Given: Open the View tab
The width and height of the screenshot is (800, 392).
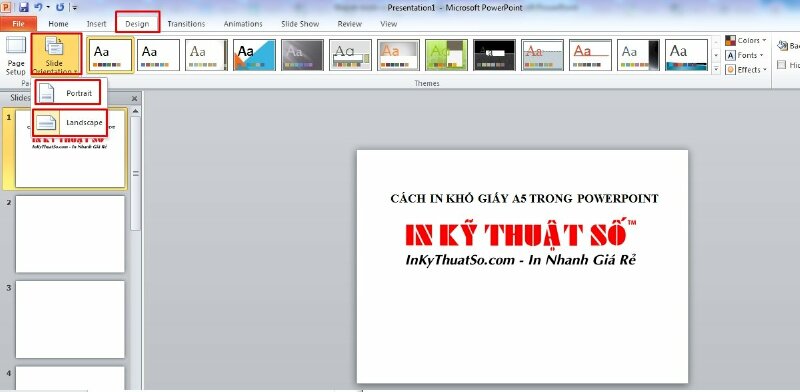Looking at the screenshot, I should click(389, 23).
